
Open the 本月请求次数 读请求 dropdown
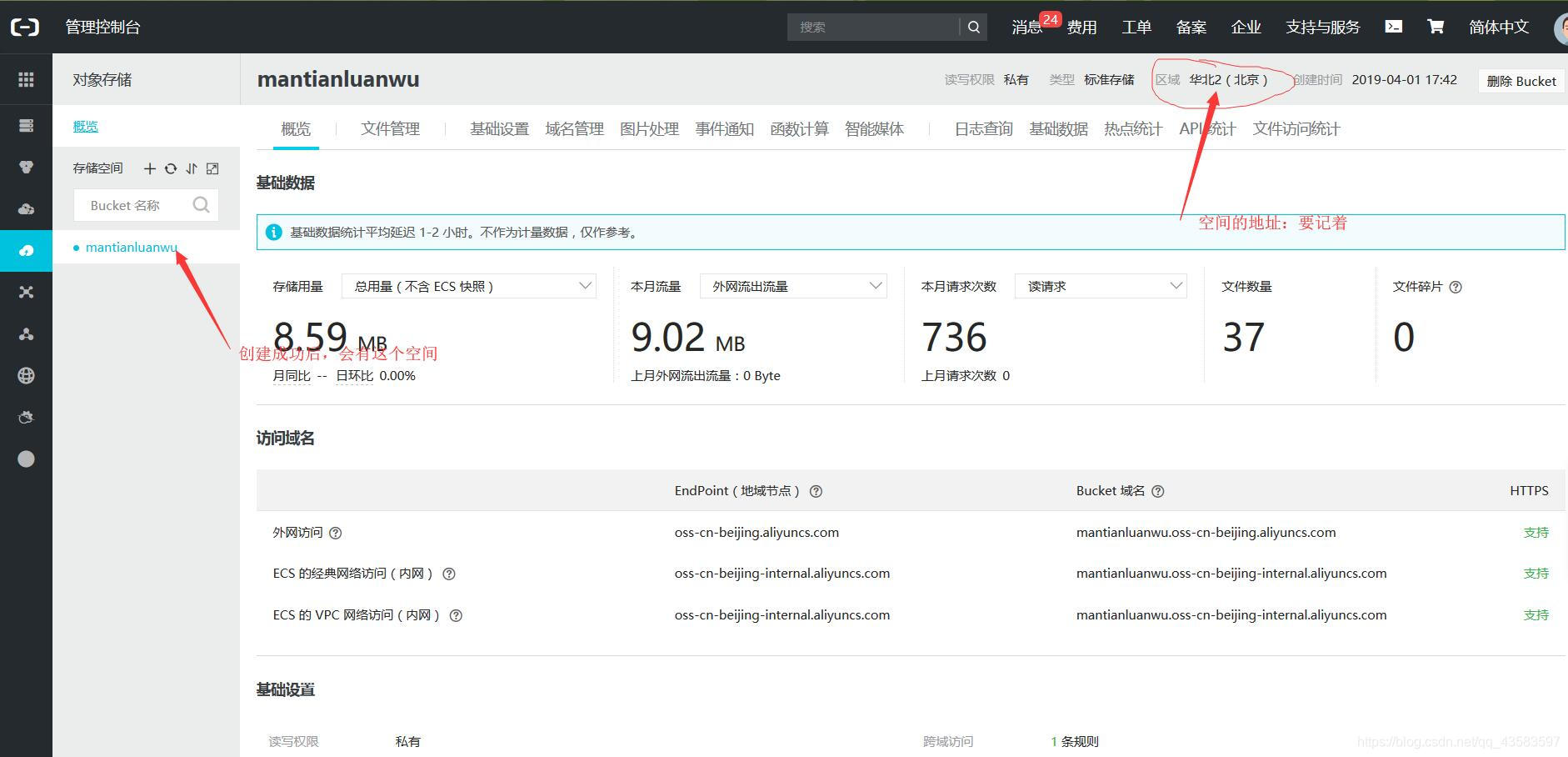tap(1101, 286)
